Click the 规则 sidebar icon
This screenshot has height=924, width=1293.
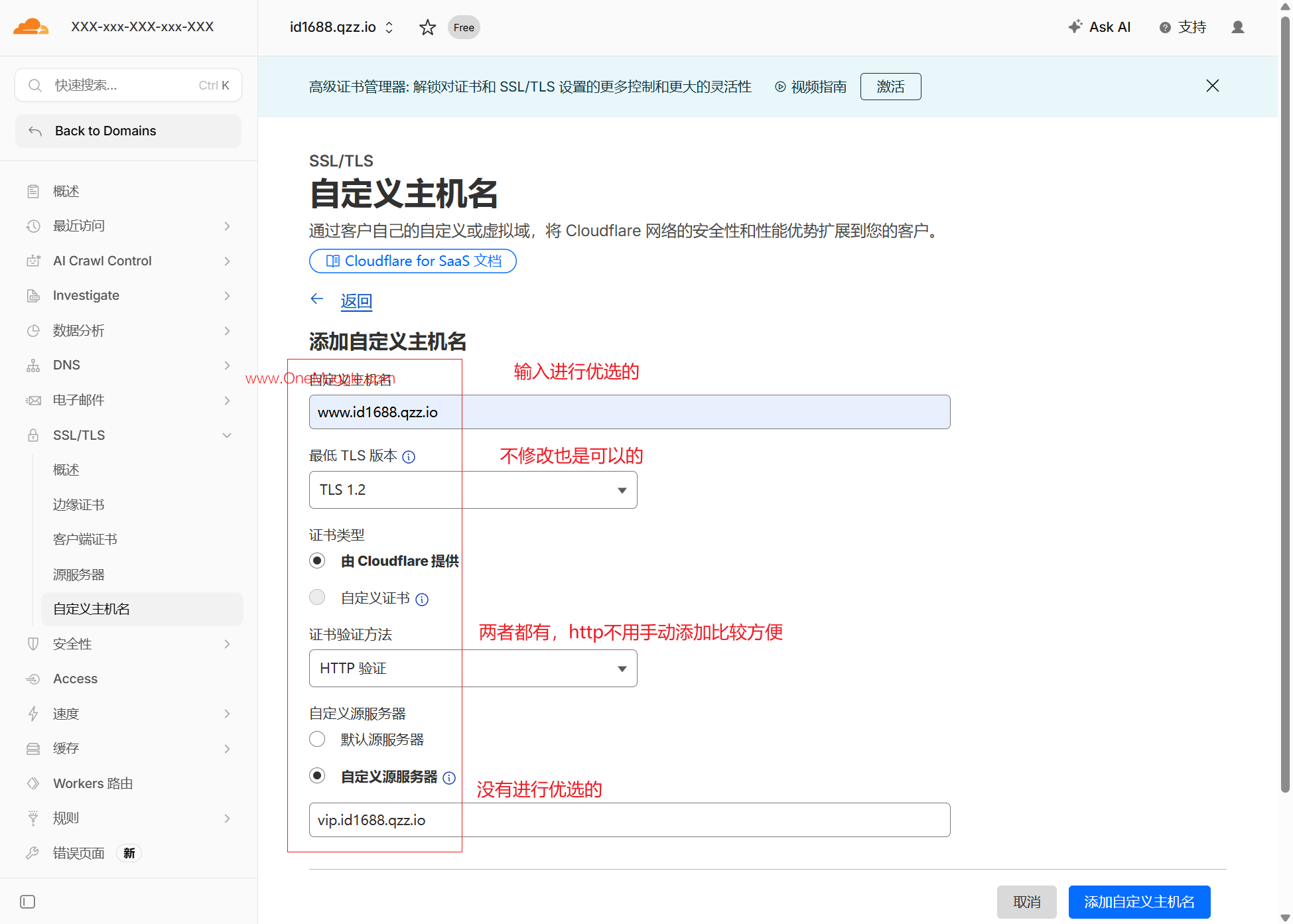[x=33, y=818]
